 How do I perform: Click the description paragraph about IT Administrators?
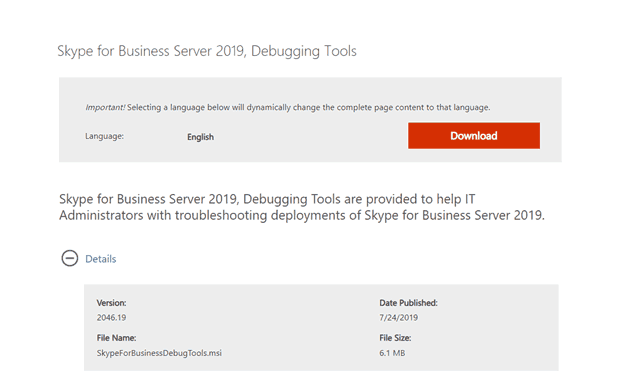pyautogui.click(x=302, y=207)
